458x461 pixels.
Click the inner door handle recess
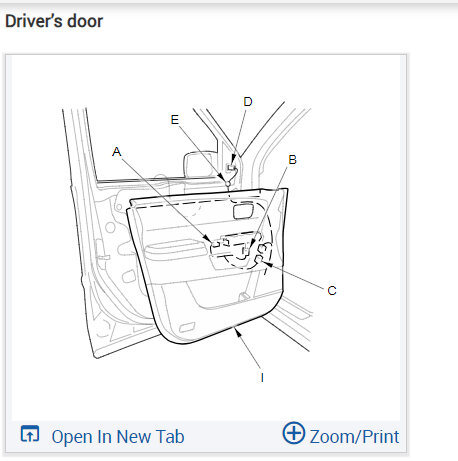243,212
